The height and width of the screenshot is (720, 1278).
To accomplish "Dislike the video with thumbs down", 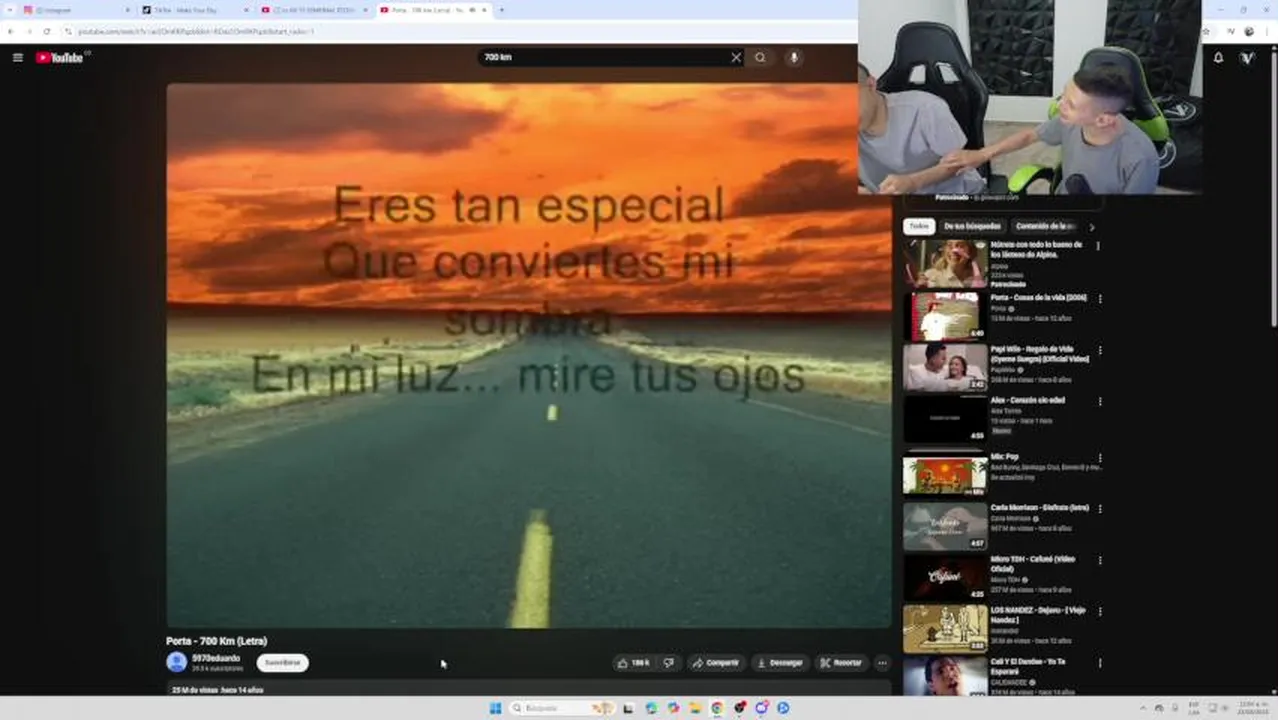I will pyautogui.click(x=669, y=662).
